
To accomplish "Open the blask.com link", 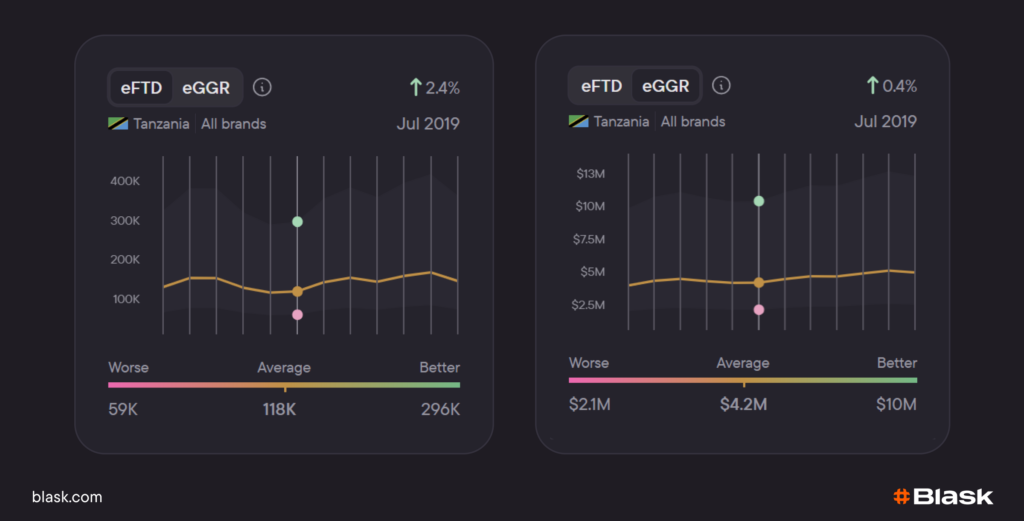I will (x=67, y=497).
